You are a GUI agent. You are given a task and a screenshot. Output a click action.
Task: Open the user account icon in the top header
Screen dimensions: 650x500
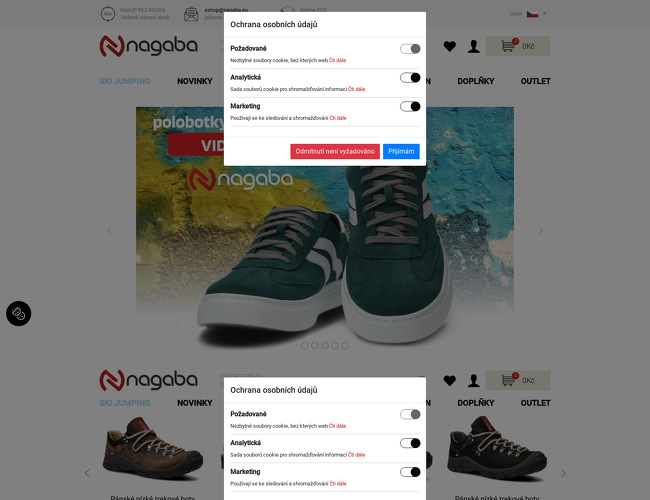474,46
